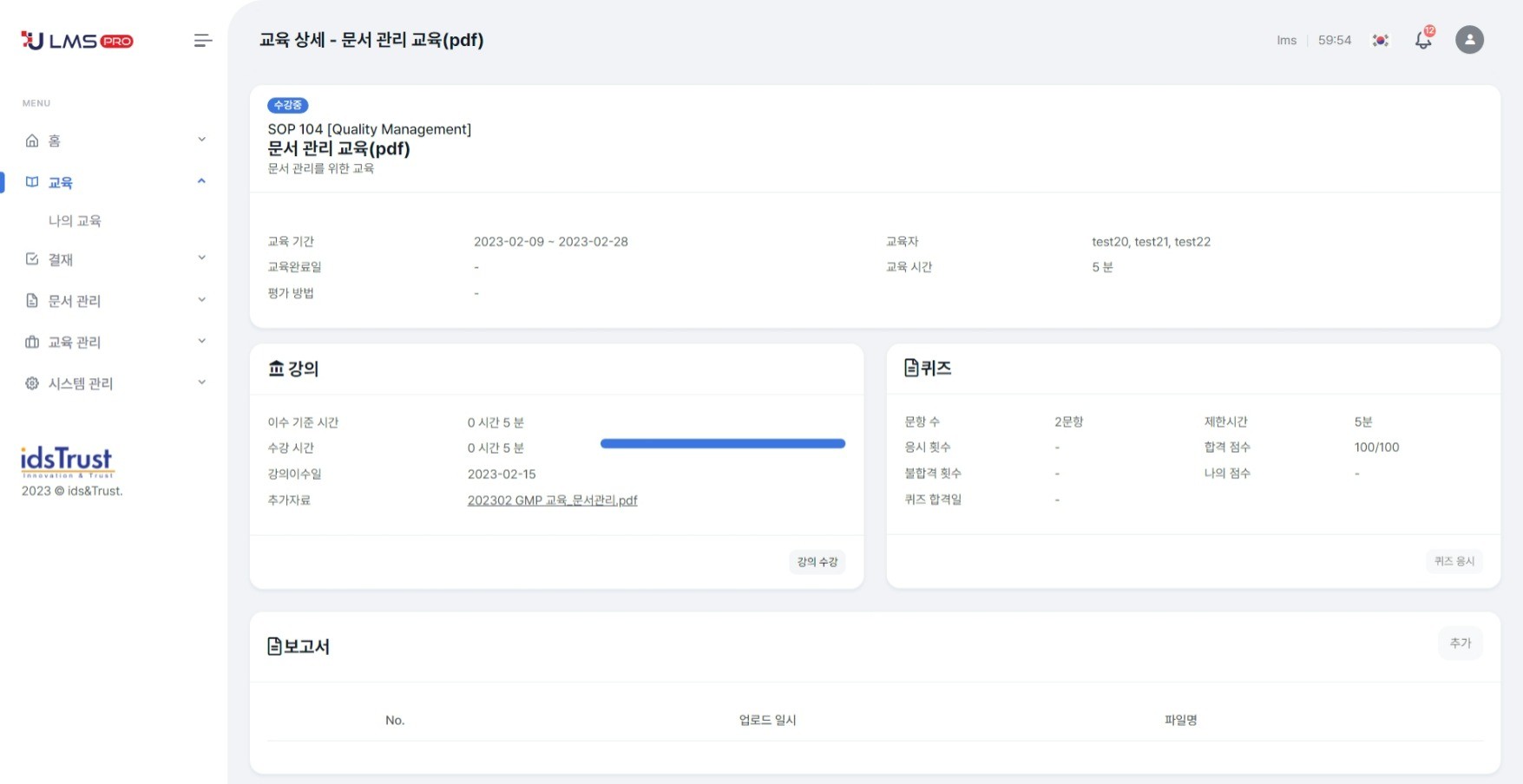Select 나의 교육 submenu item
Image resolution: width=1523 pixels, height=784 pixels.
pos(75,221)
